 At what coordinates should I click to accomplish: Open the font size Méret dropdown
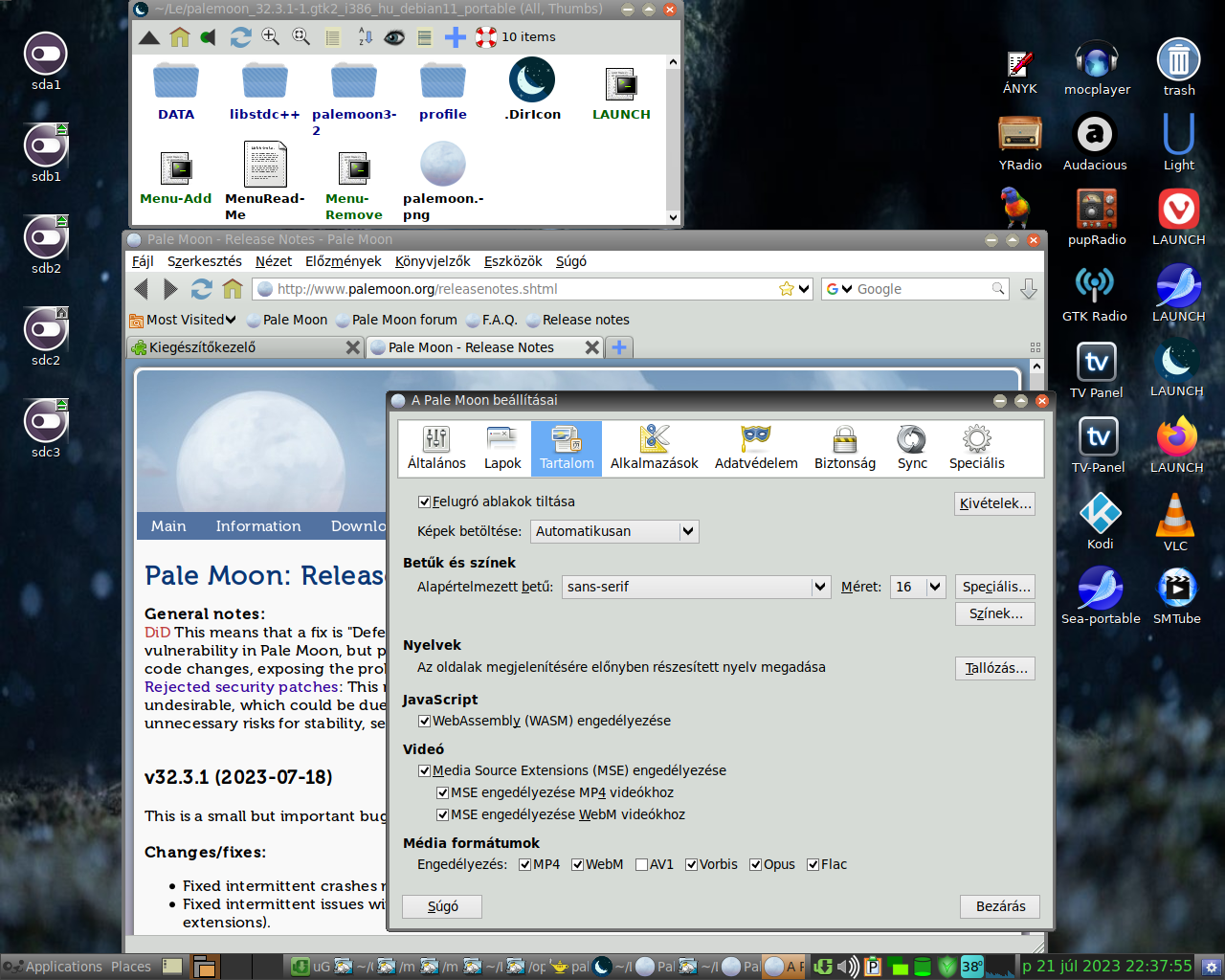tap(918, 587)
